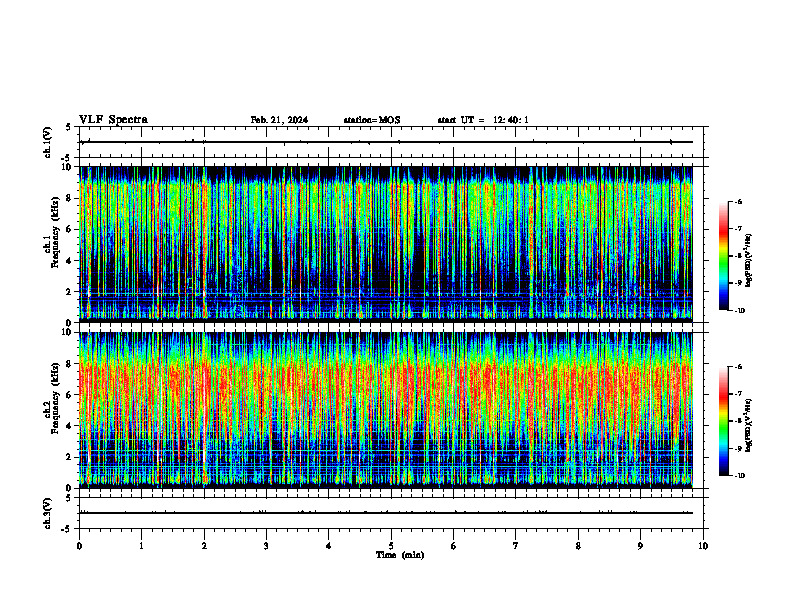Click "-10" on ch.2 color bar scale
The width and height of the screenshot is (792, 612).
[740, 476]
